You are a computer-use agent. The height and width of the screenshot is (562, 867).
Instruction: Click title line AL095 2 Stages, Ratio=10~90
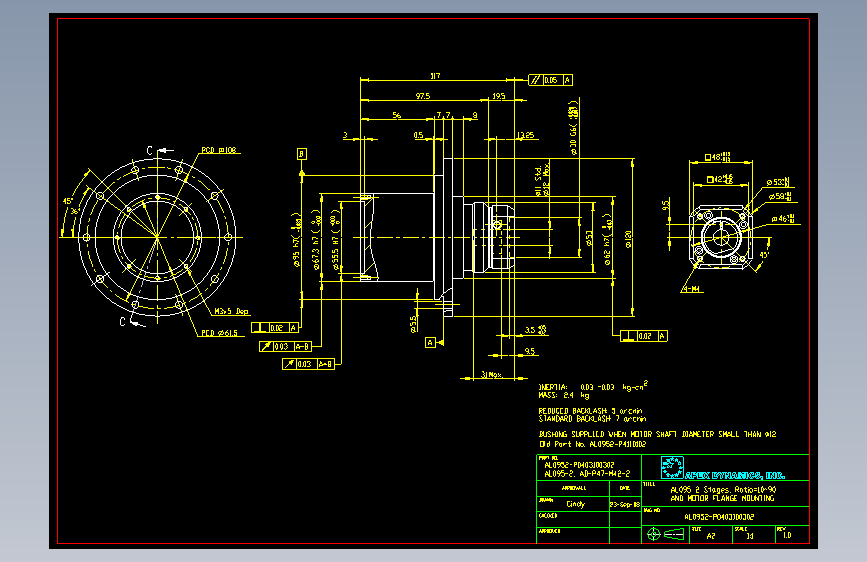[x=723, y=490]
